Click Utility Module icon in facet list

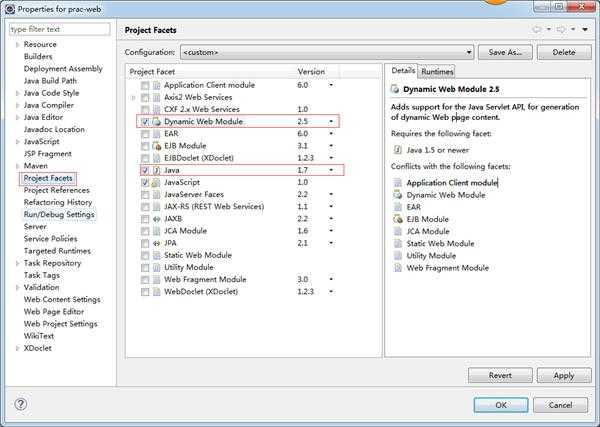click(157, 267)
